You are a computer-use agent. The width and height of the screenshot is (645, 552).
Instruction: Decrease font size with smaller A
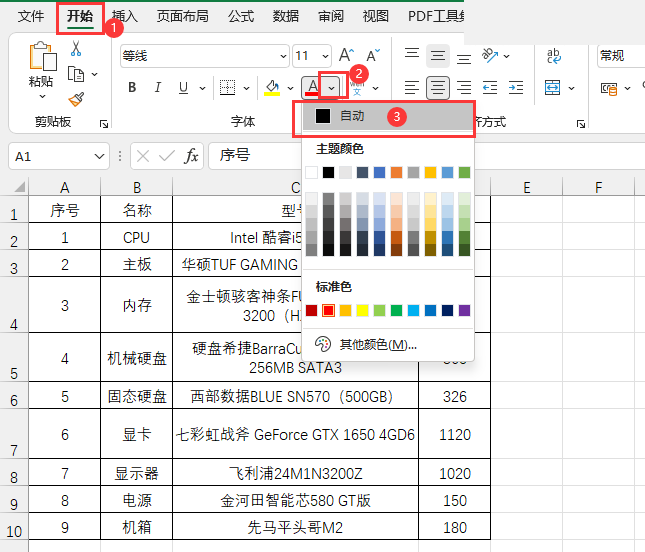click(x=373, y=55)
